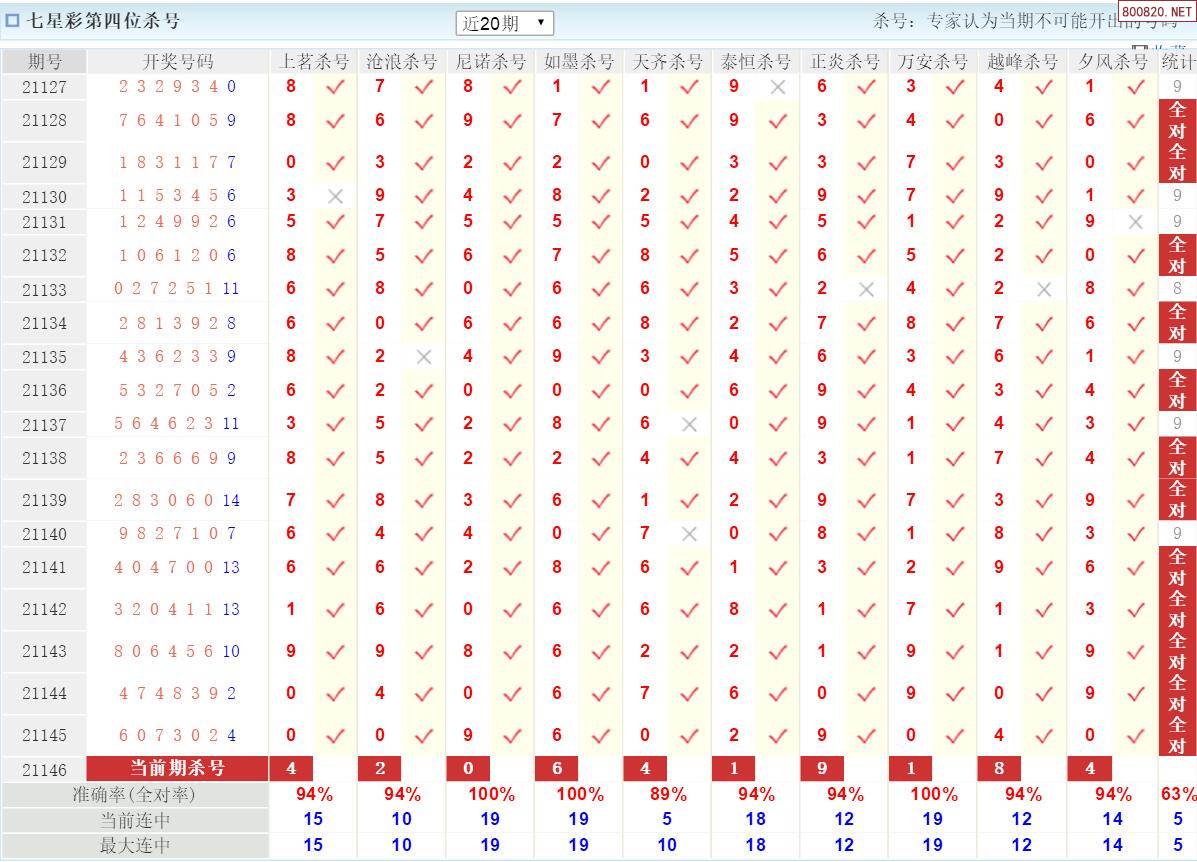This screenshot has height=862, width=1197.
Task: Click the 全对 badge in row 21132
Action: 1177,256
